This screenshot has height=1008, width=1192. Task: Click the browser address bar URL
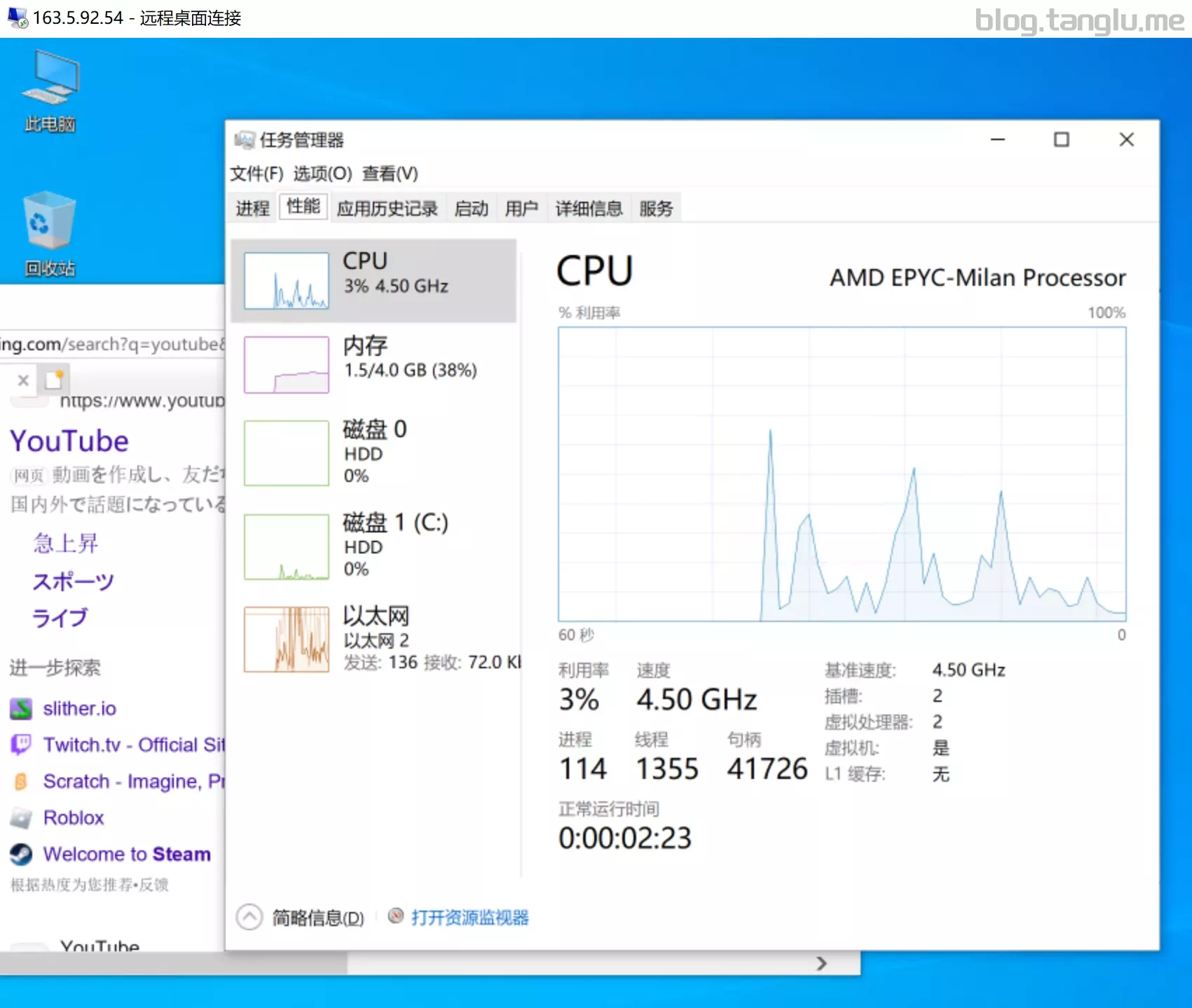pyautogui.click(x=112, y=344)
